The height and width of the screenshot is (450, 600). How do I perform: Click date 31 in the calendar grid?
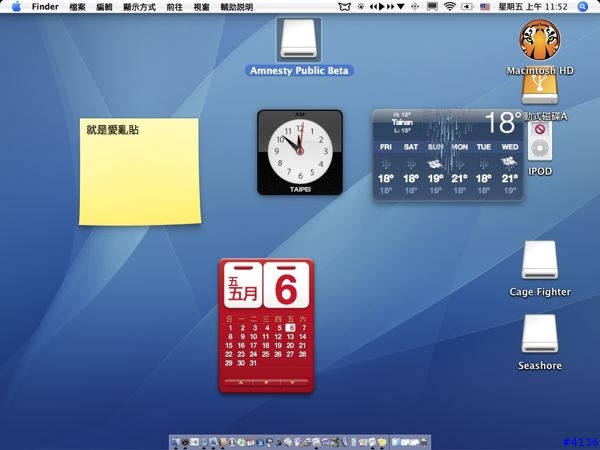coord(253,363)
